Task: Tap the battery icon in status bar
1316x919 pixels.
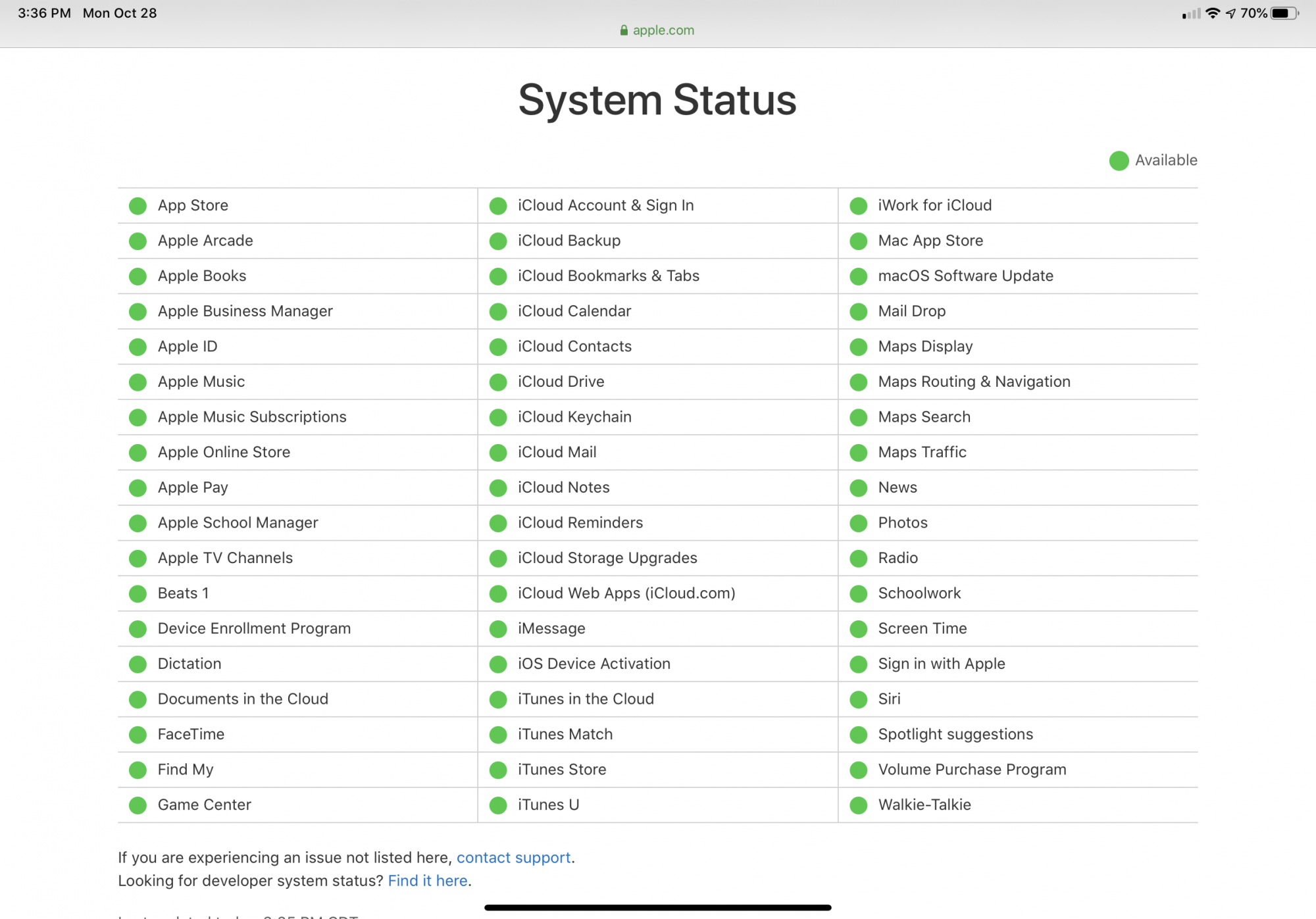Action: [1284, 13]
